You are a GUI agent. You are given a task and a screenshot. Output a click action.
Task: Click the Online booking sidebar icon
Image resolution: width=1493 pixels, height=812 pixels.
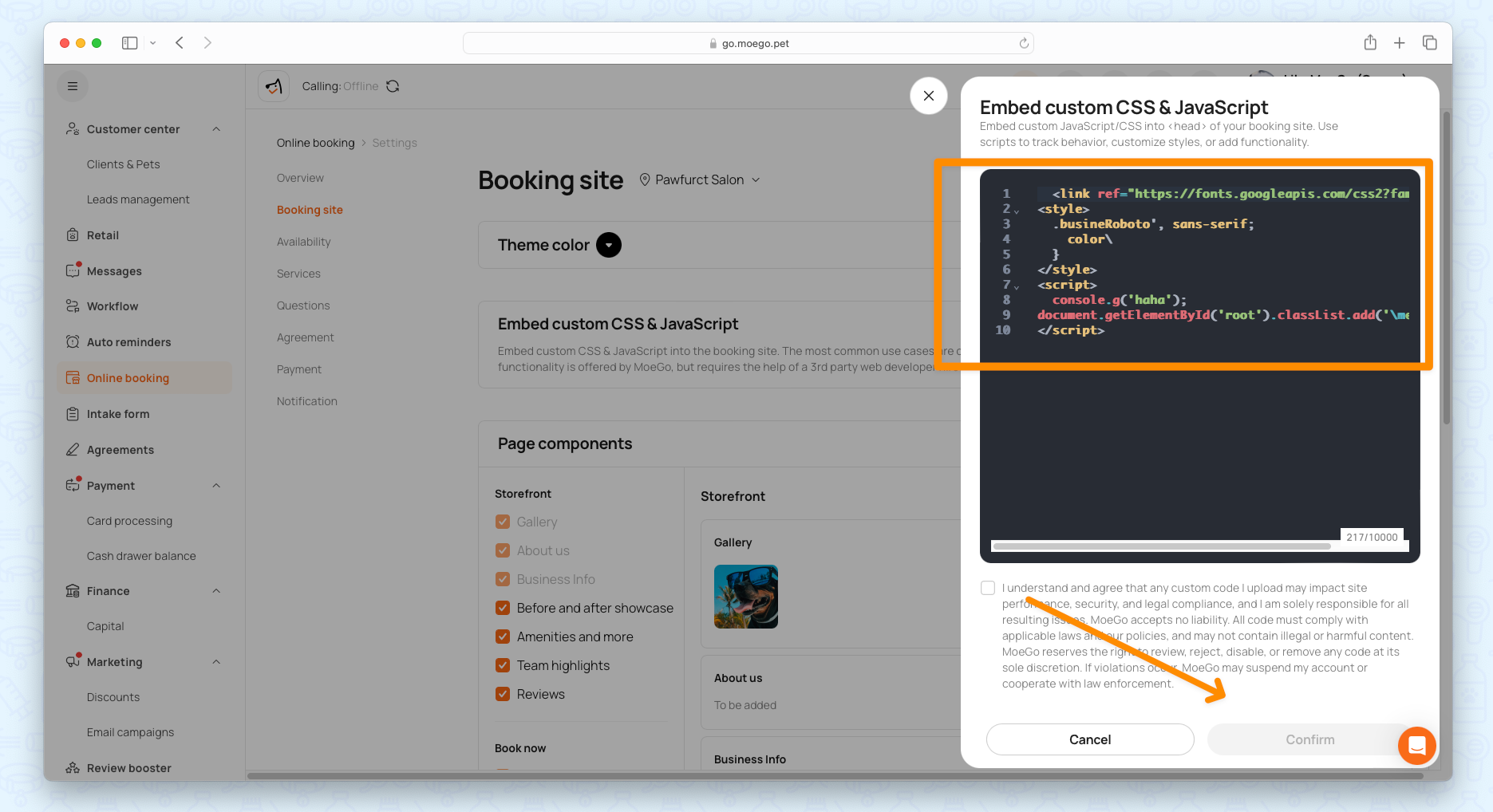coord(73,378)
